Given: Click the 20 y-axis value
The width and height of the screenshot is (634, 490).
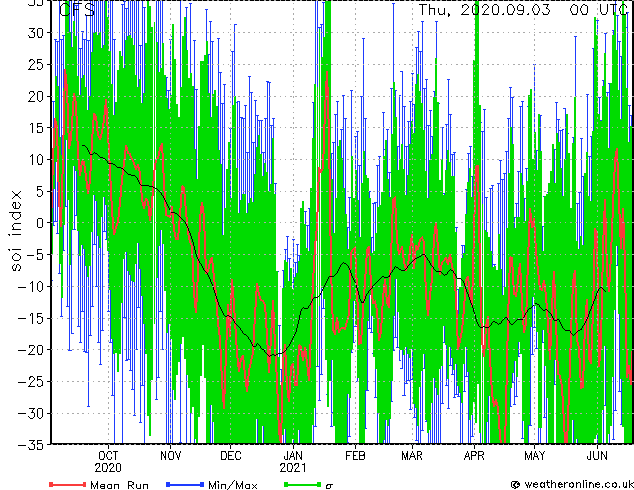Looking at the screenshot, I should pos(36,96).
